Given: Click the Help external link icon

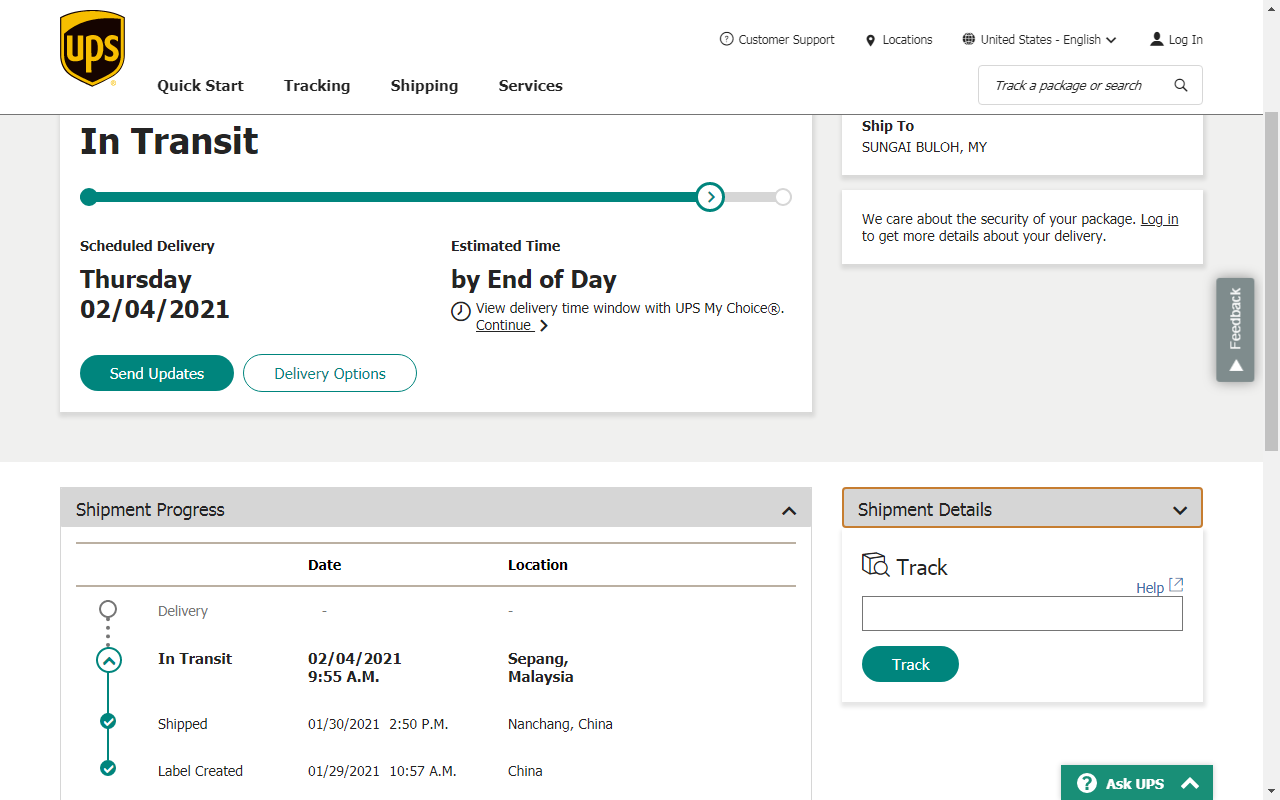Looking at the screenshot, I should click(1176, 585).
